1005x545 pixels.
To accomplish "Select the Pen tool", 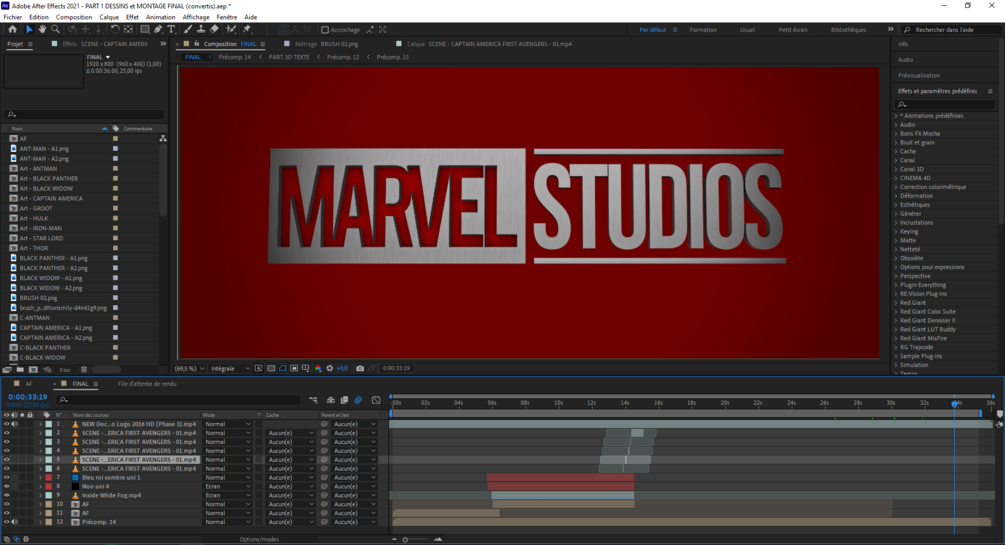I will pyautogui.click(x=158, y=29).
